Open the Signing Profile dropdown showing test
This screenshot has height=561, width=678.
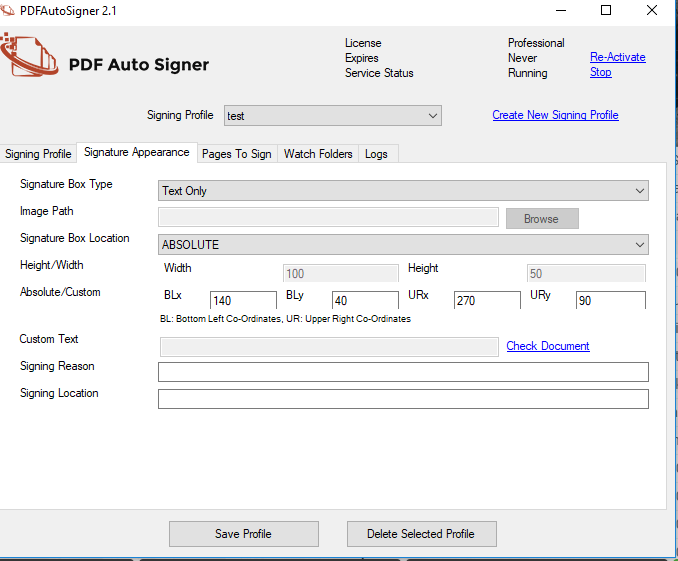[x=333, y=115]
